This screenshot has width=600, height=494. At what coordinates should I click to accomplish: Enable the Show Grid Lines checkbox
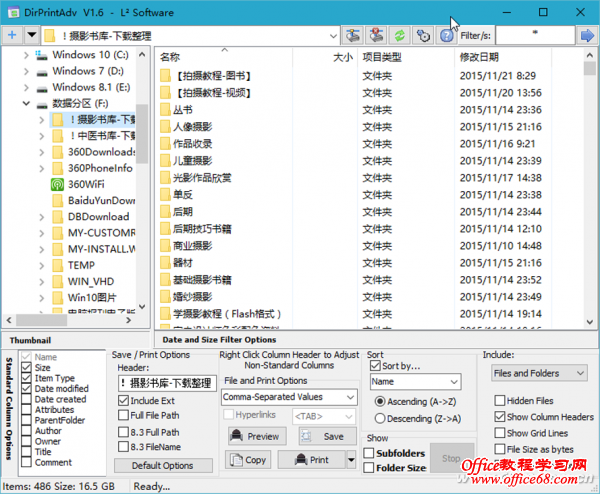pyautogui.click(x=499, y=433)
